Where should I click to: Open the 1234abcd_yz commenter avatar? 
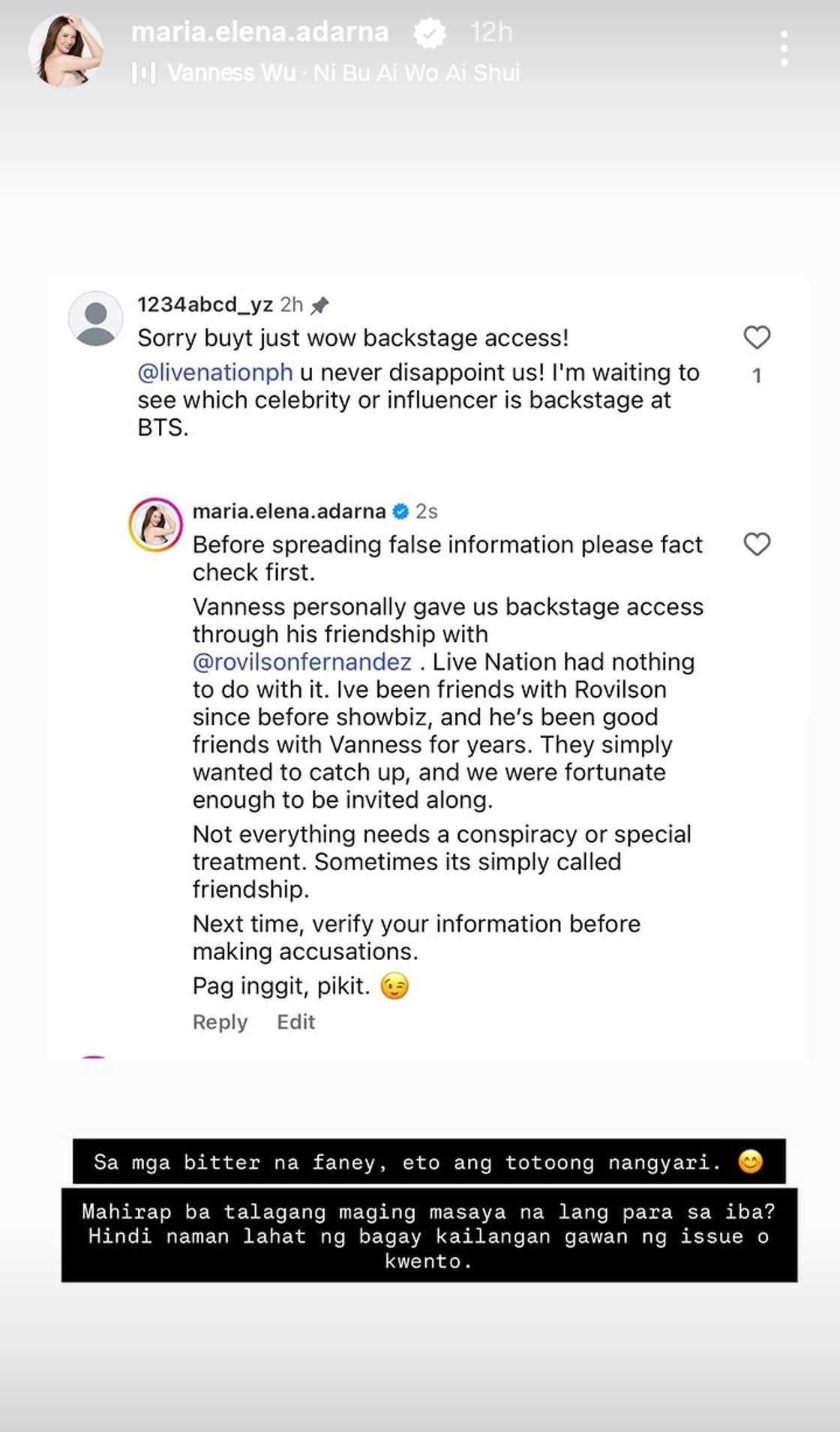coord(96,319)
